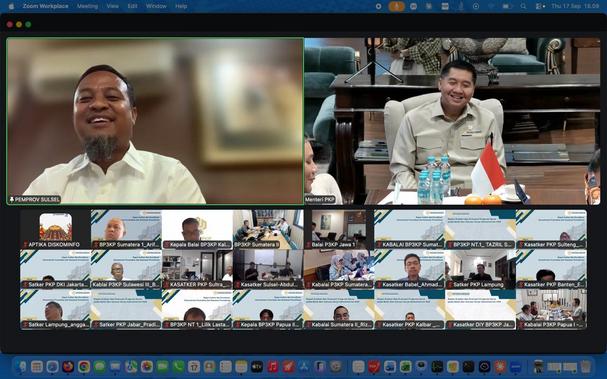
Task: Select Satker PKP Jabar_Pradi participant tile
Action: pos(126,309)
